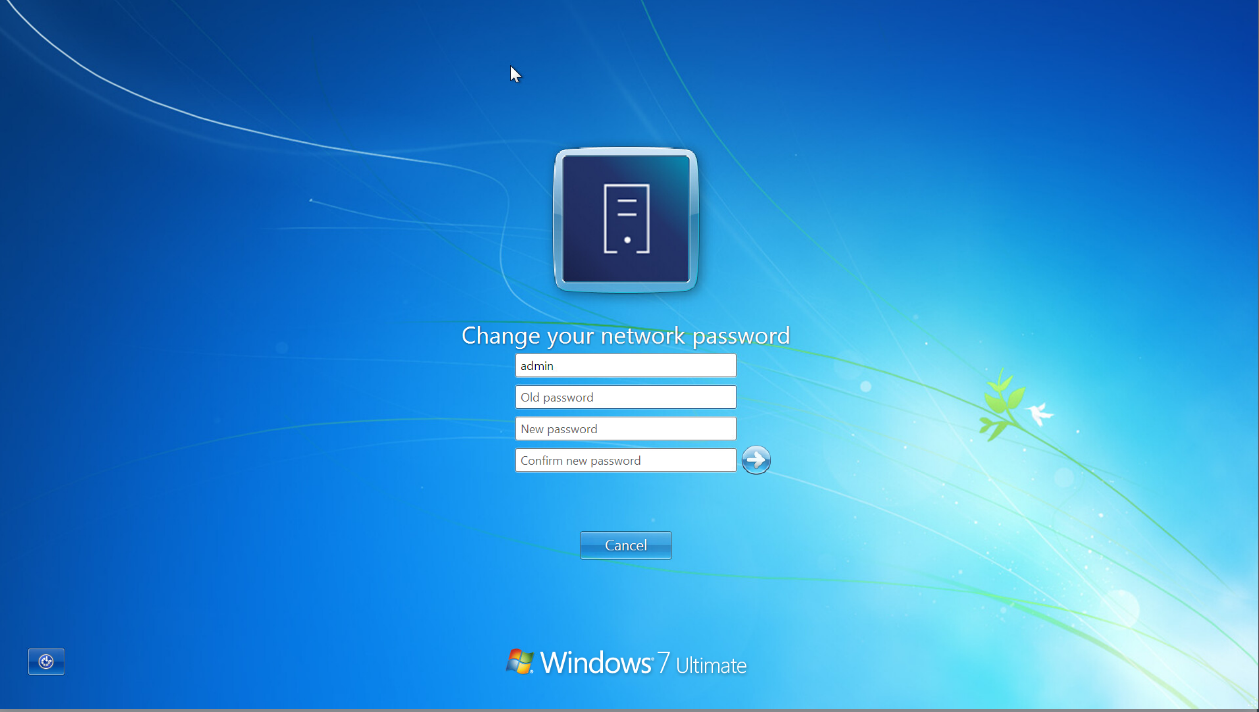
Task: Place cursor in the username box showing admin
Action: (625, 365)
